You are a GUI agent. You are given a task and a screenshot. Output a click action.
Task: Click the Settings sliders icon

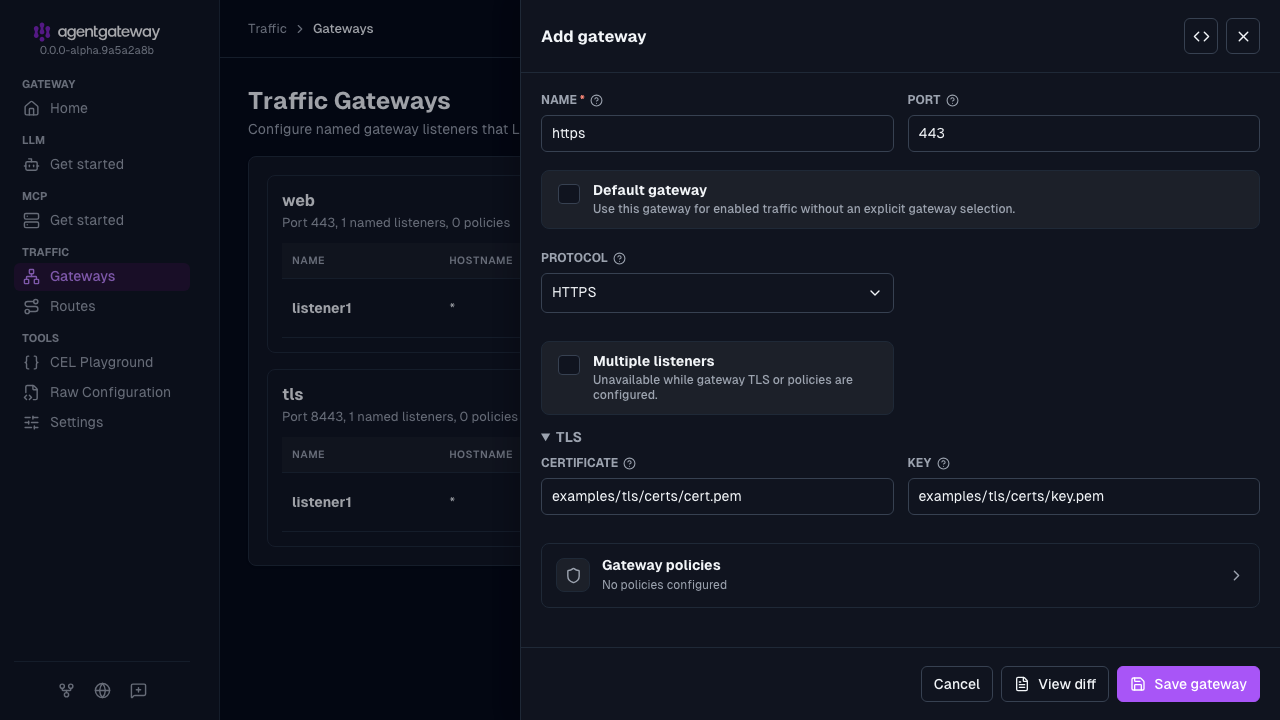tap(32, 422)
